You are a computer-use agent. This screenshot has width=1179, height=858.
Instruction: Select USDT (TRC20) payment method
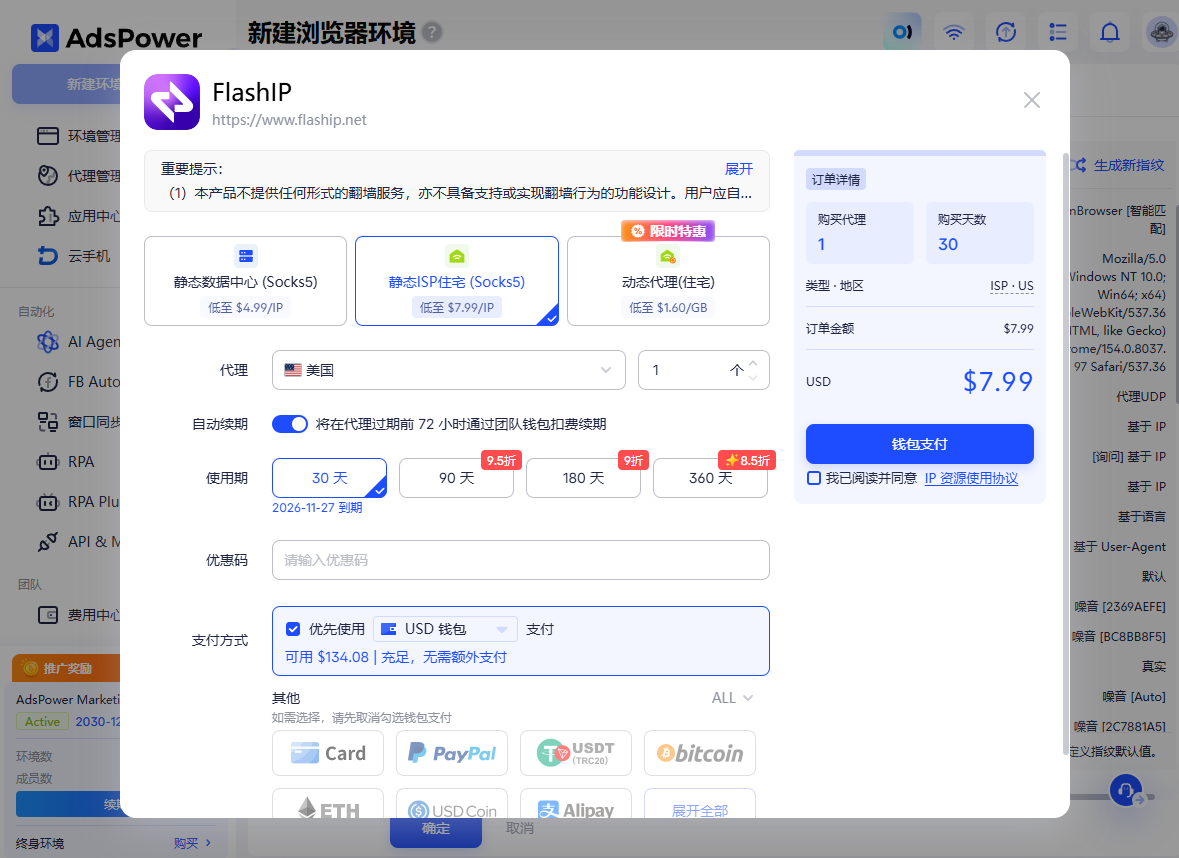pyautogui.click(x=576, y=753)
